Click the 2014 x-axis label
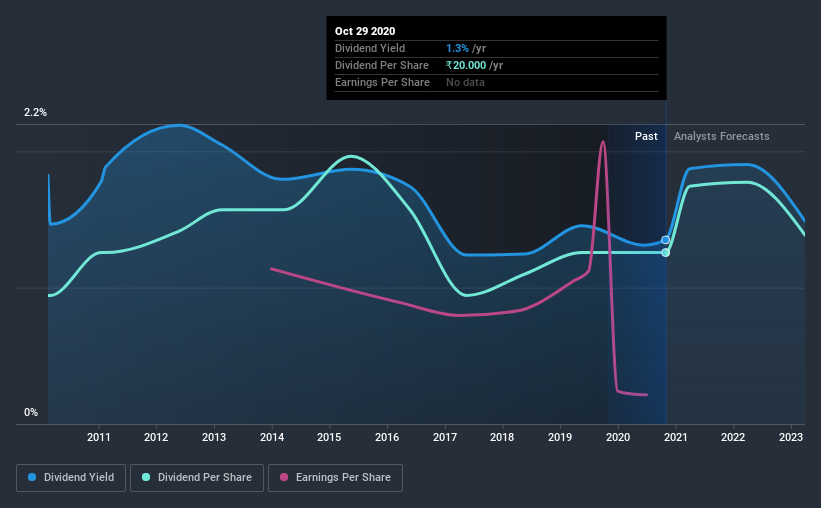Image resolution: width=821 pixels, height=508 pixels. 272,437
